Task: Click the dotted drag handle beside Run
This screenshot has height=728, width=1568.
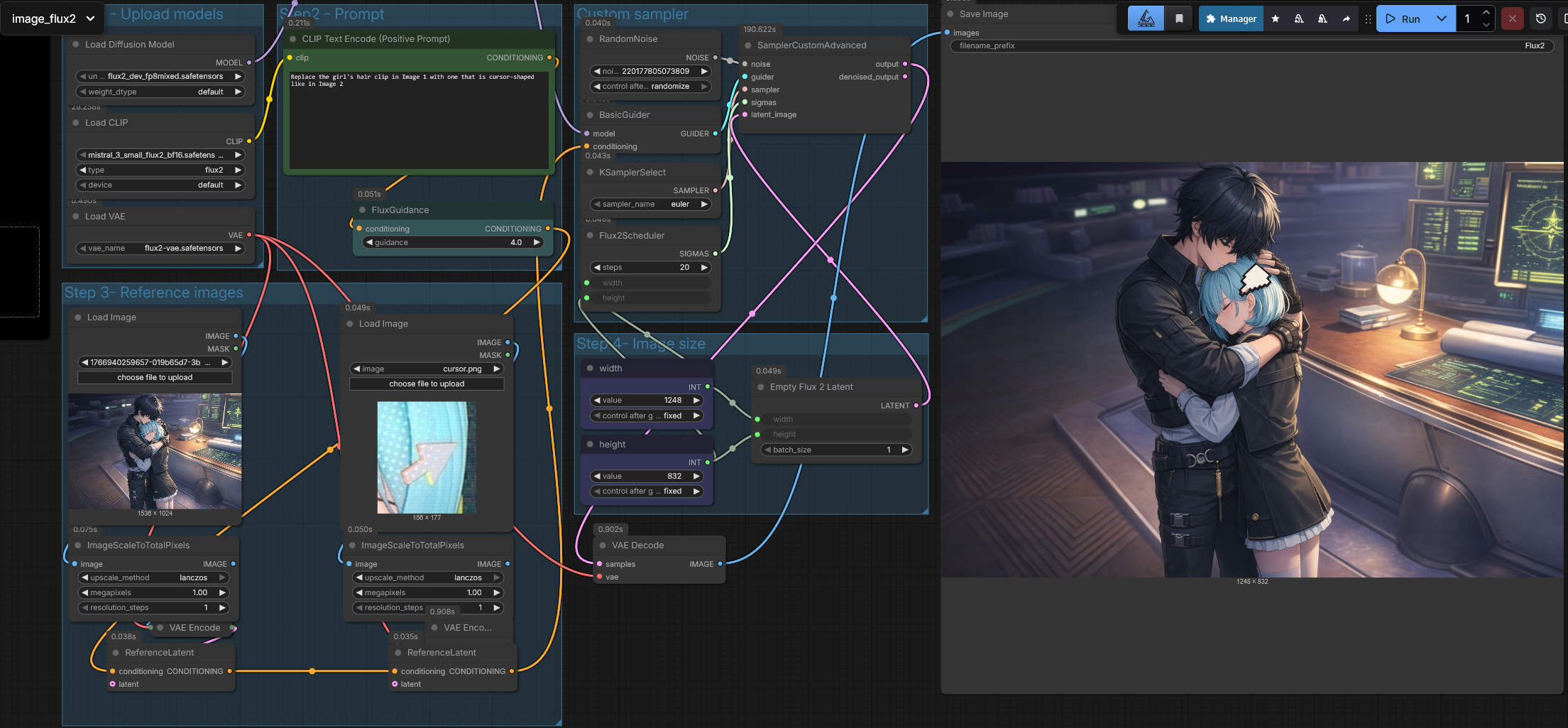Action: pyautogui.click(x=1368, y=19)
